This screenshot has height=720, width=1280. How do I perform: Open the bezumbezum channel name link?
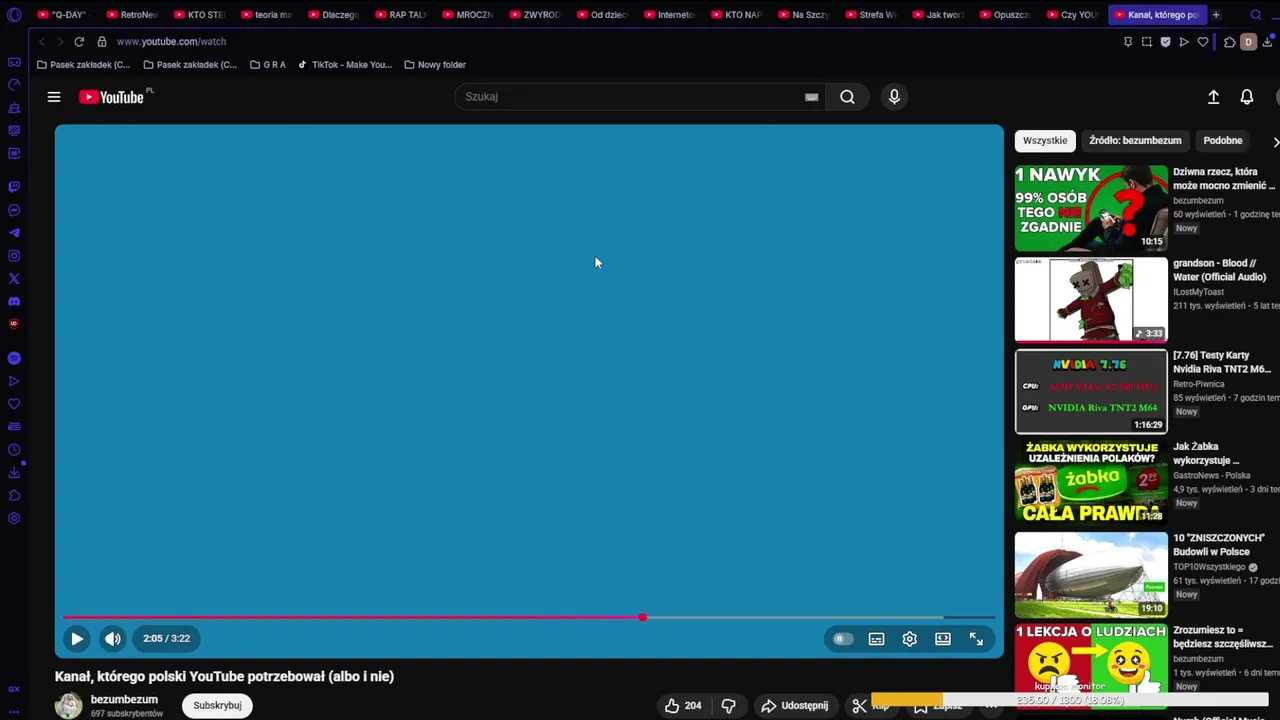(124, 699)
